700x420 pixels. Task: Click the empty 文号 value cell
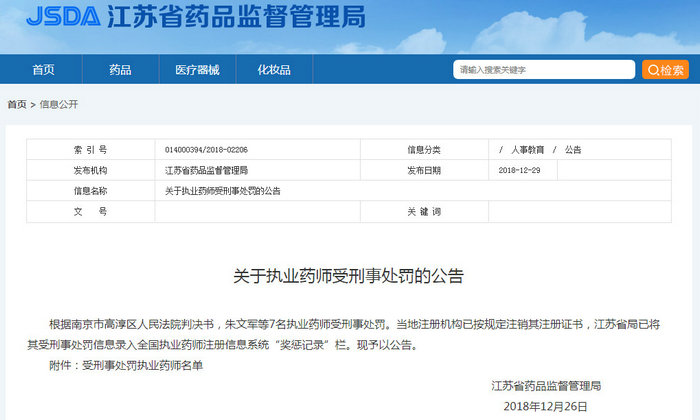point(270,212)
